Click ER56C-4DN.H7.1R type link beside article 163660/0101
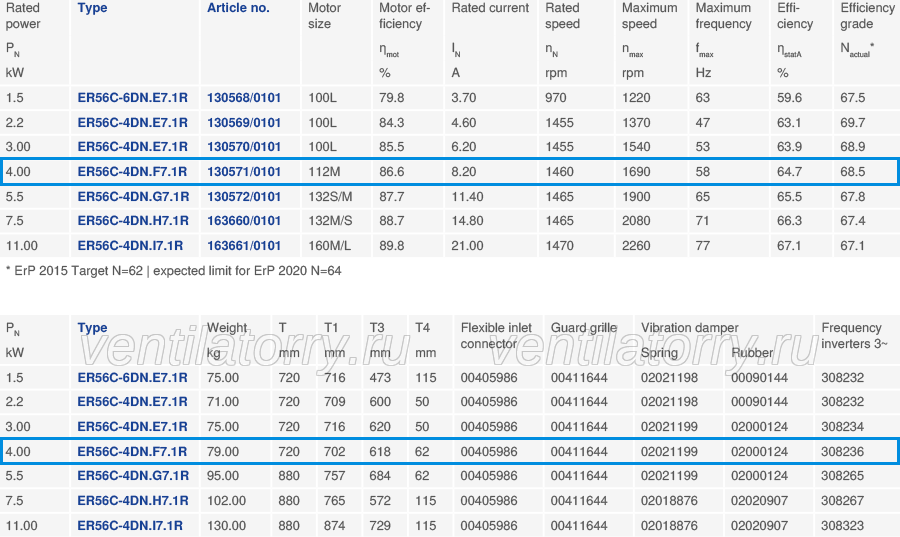The image size is (900, 537). pos(133,221)
